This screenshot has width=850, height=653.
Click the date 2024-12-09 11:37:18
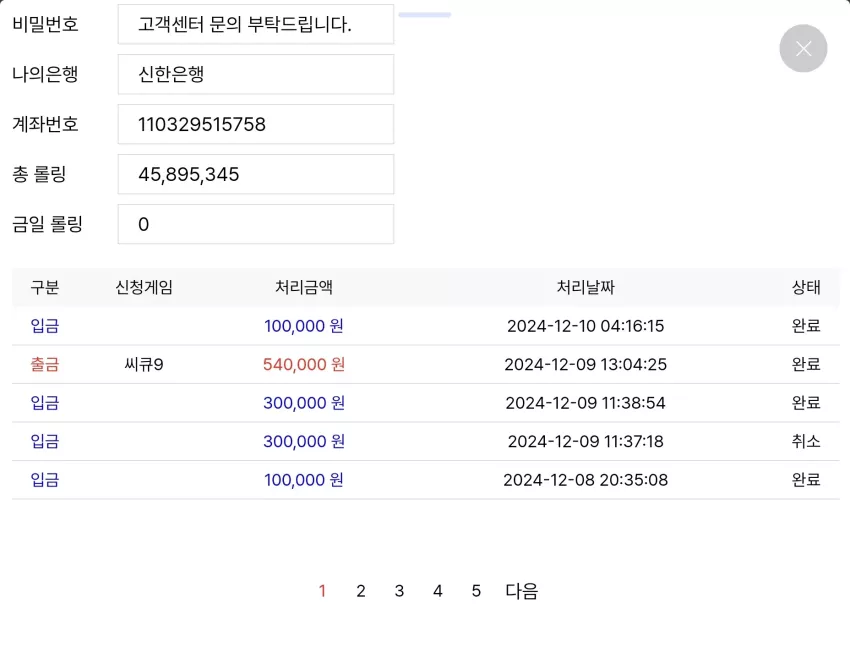(585, 441)
